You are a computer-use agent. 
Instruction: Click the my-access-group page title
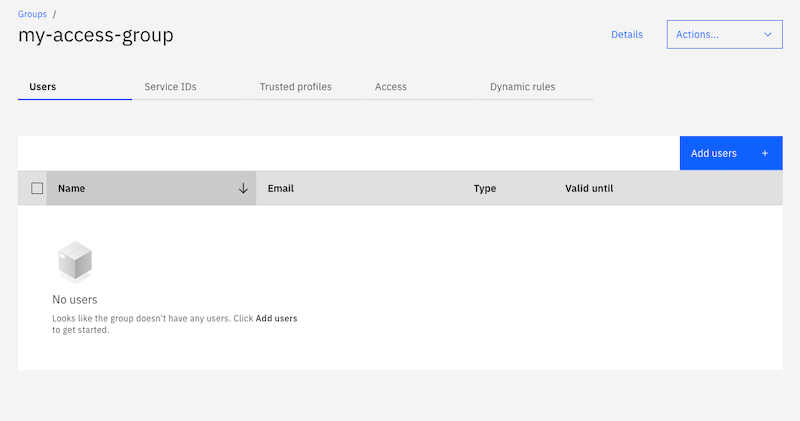click(x=96, y=35)
